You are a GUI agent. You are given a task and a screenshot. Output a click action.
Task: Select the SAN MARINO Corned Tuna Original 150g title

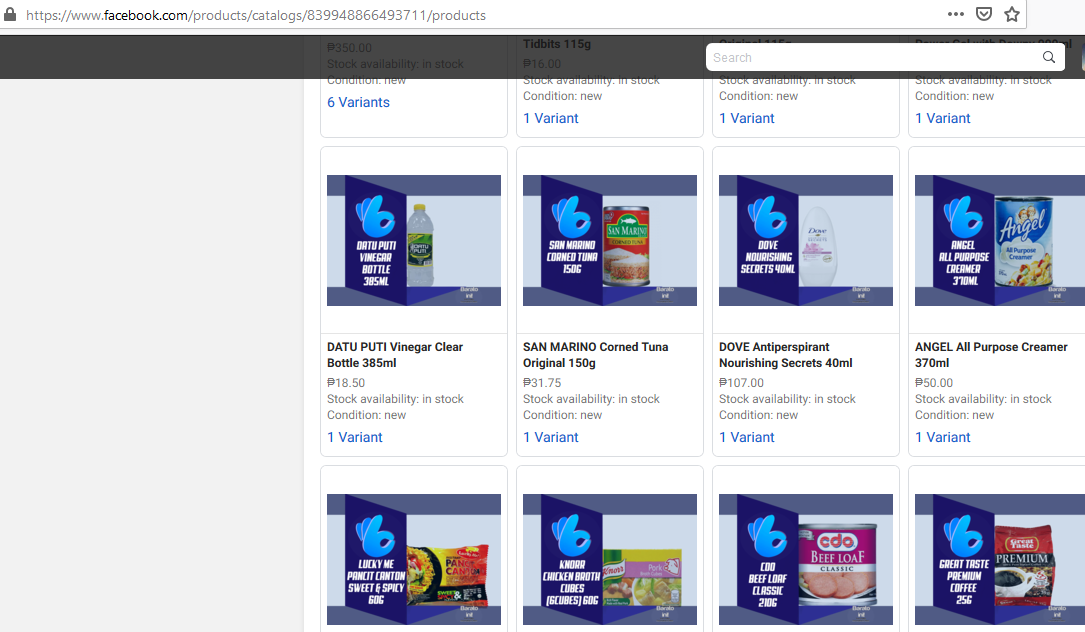point(596,355)
